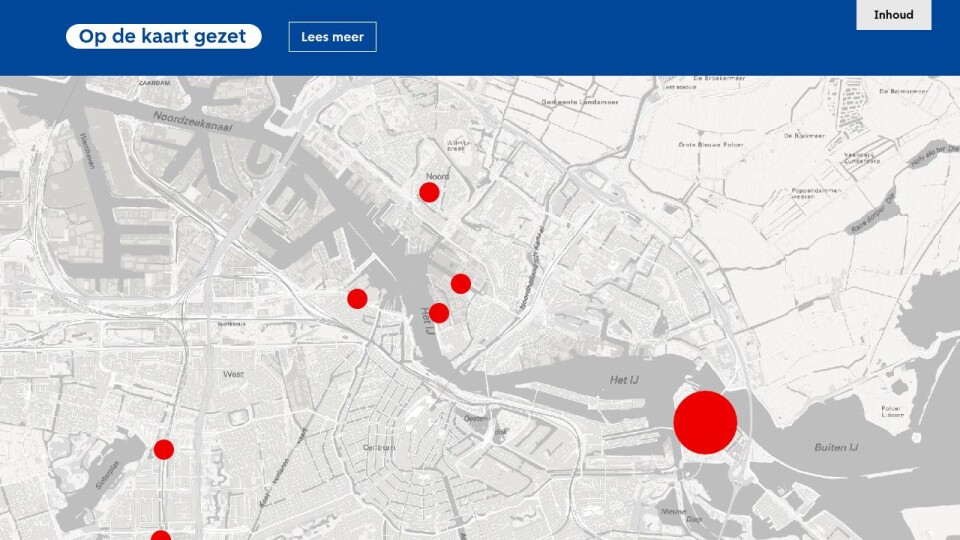Viewport: 960px width, 540px height.
Task: Click the Noordzeekanaal label on the map
Action: (195, 121)
